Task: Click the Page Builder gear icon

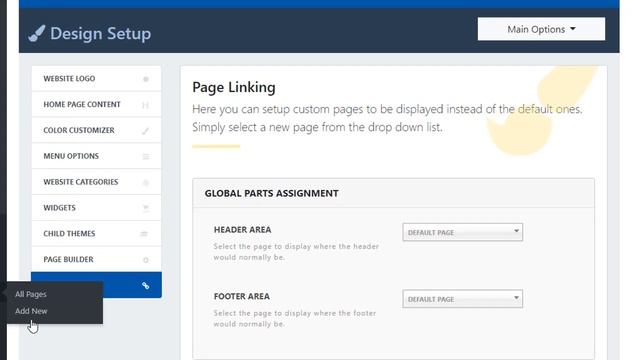Action: click(146, 260)
